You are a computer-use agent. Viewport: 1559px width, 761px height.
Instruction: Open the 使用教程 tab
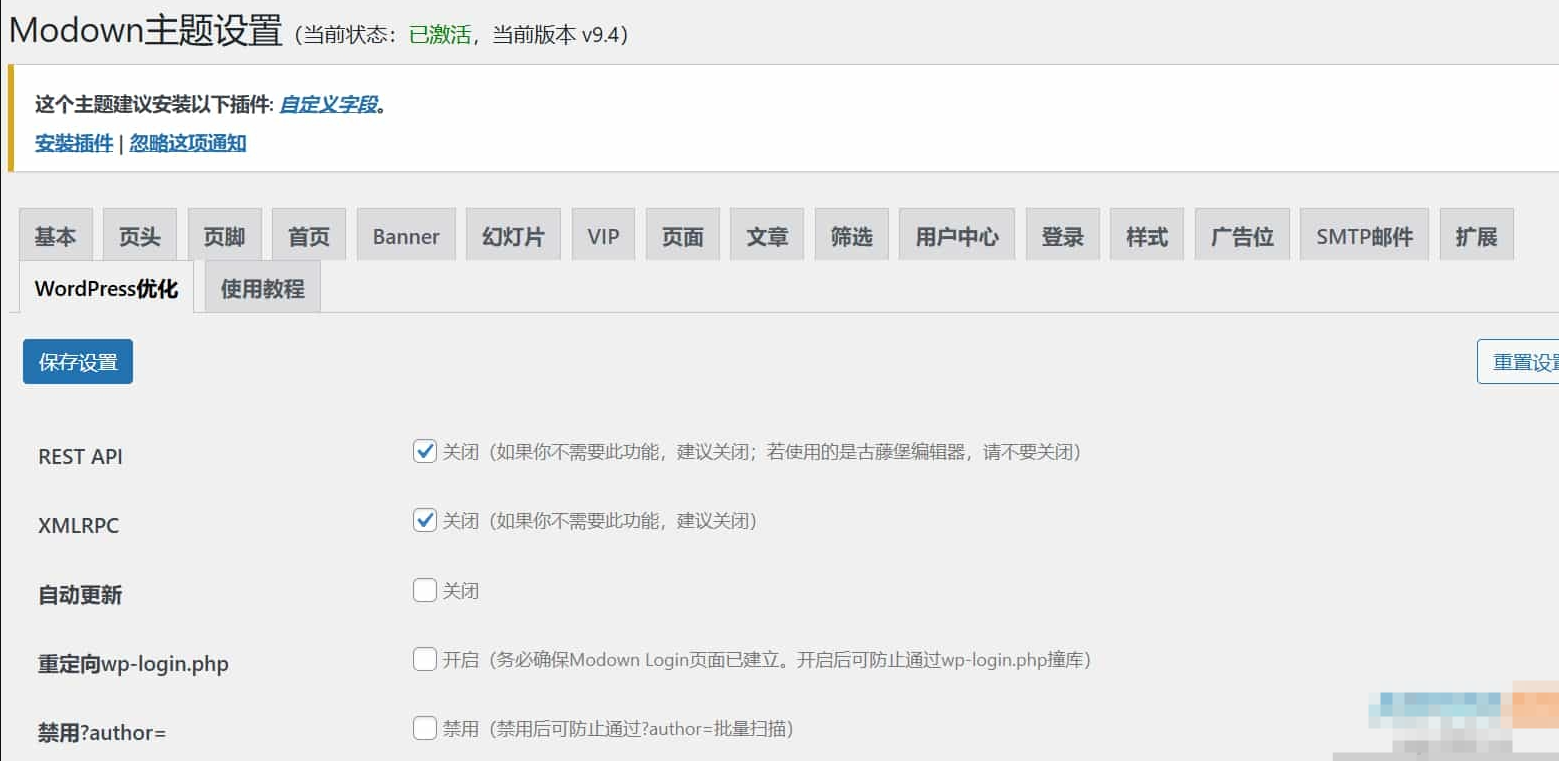(x=263, y=287)
